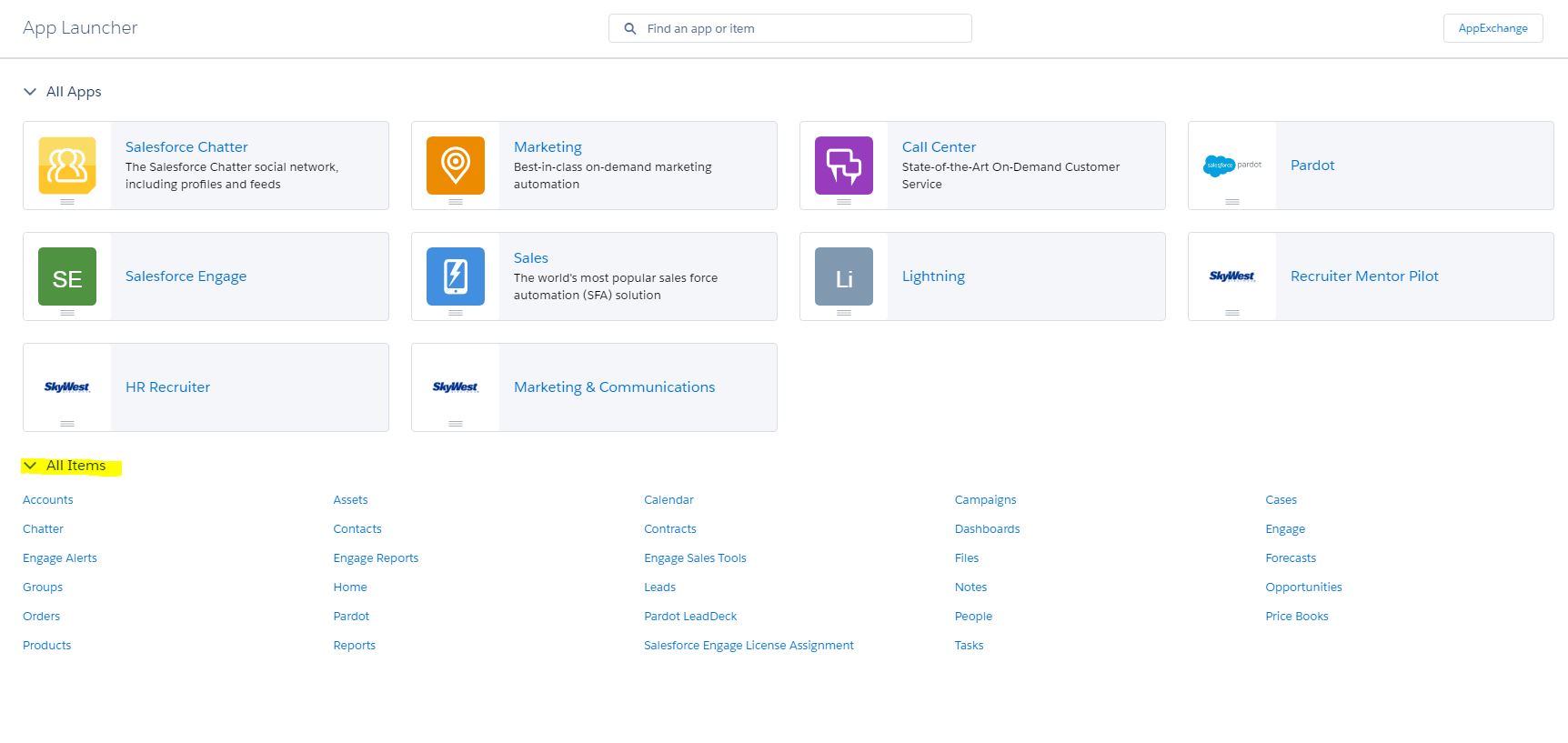Click SkyWest logo on HR Recruiter tile
Image resolution: width=1568 pixels, height=743 pixels.
[67, 387]
